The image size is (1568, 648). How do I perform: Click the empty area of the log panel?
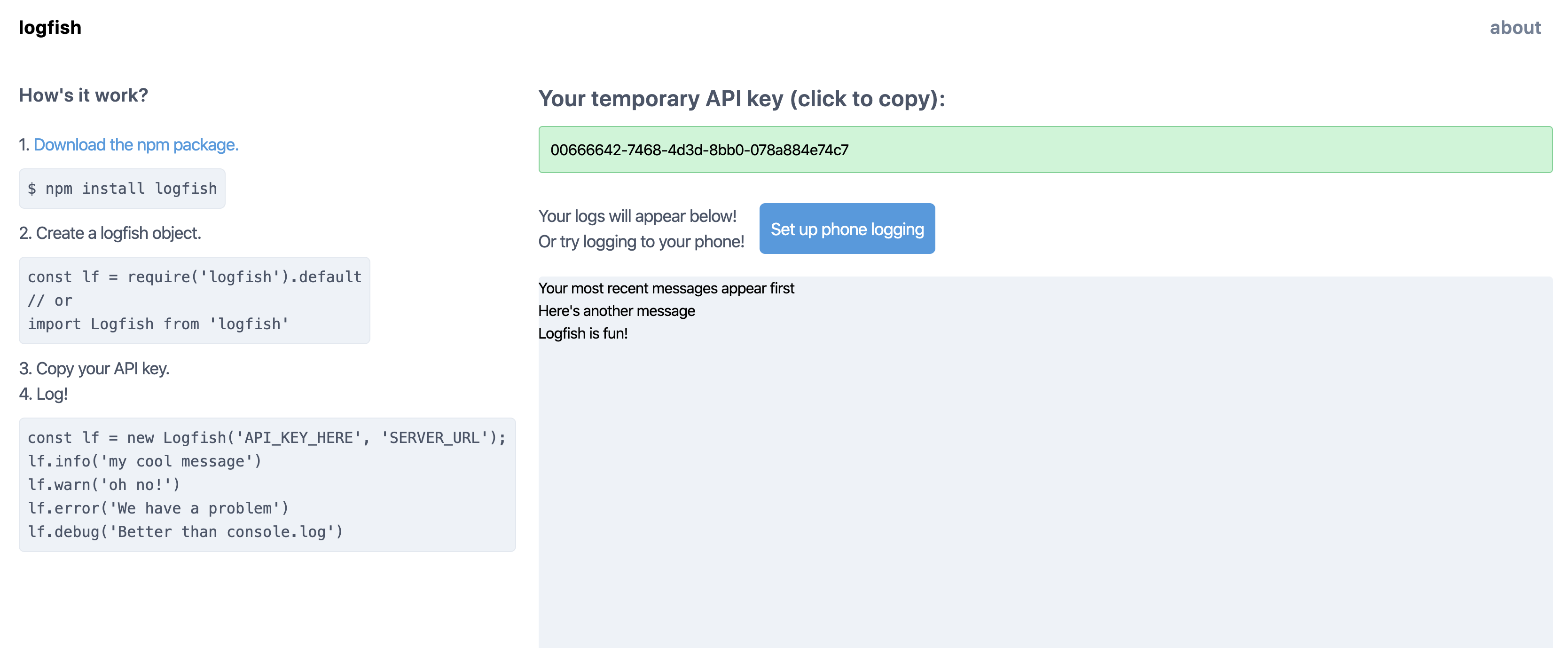tap(1044, 499)
